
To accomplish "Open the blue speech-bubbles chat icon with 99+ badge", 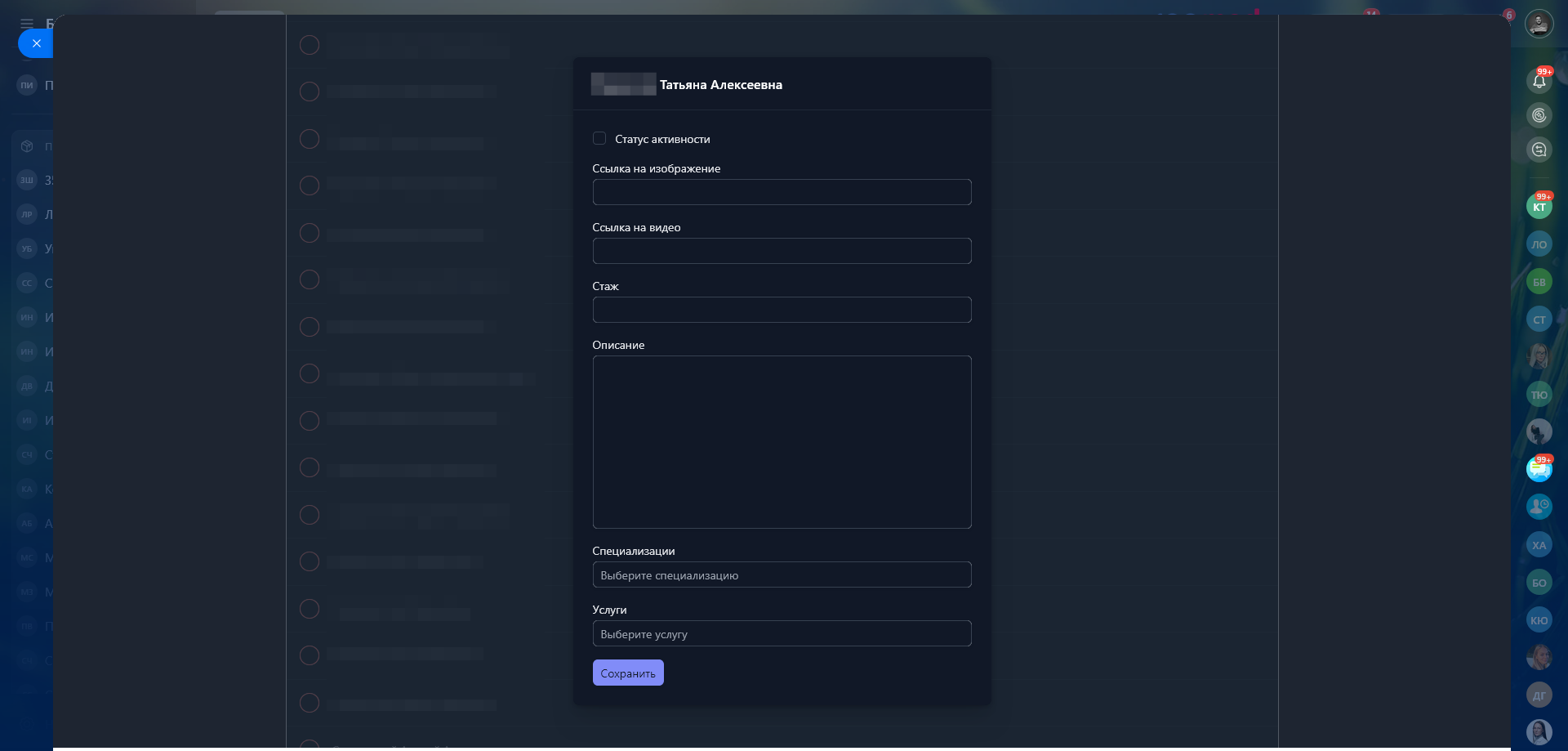I will (x=1539, y=470).
